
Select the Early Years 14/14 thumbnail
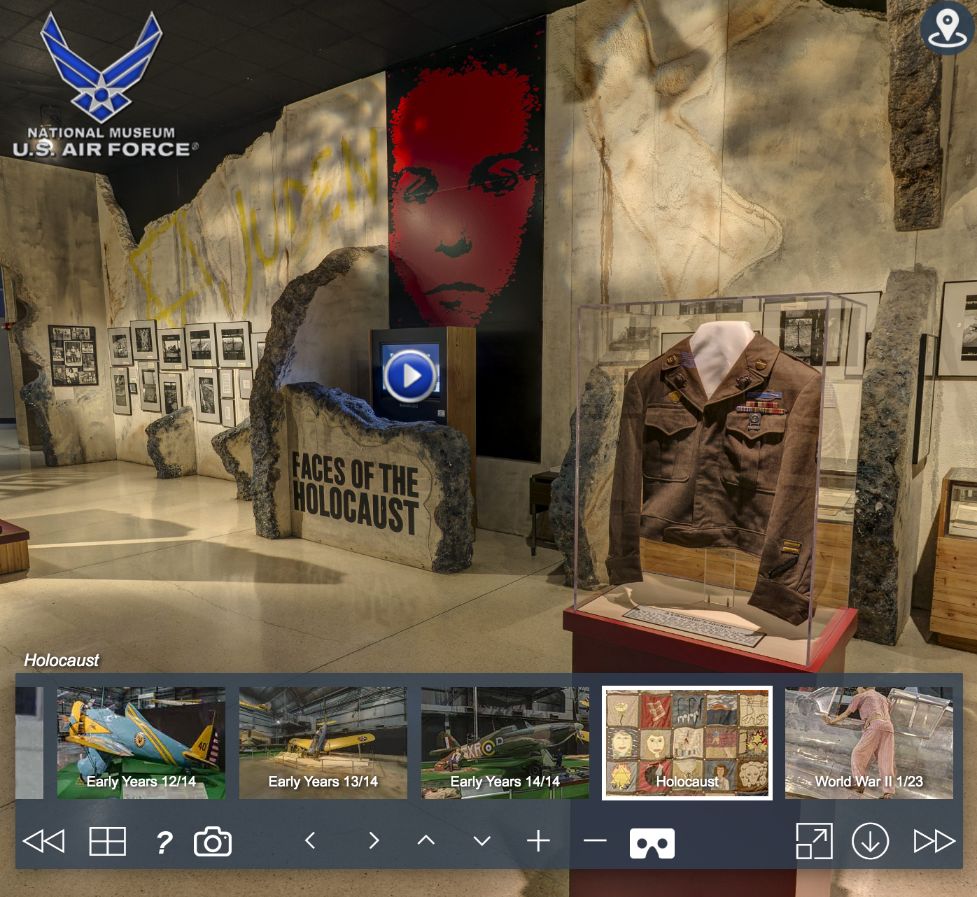point(505,743)
